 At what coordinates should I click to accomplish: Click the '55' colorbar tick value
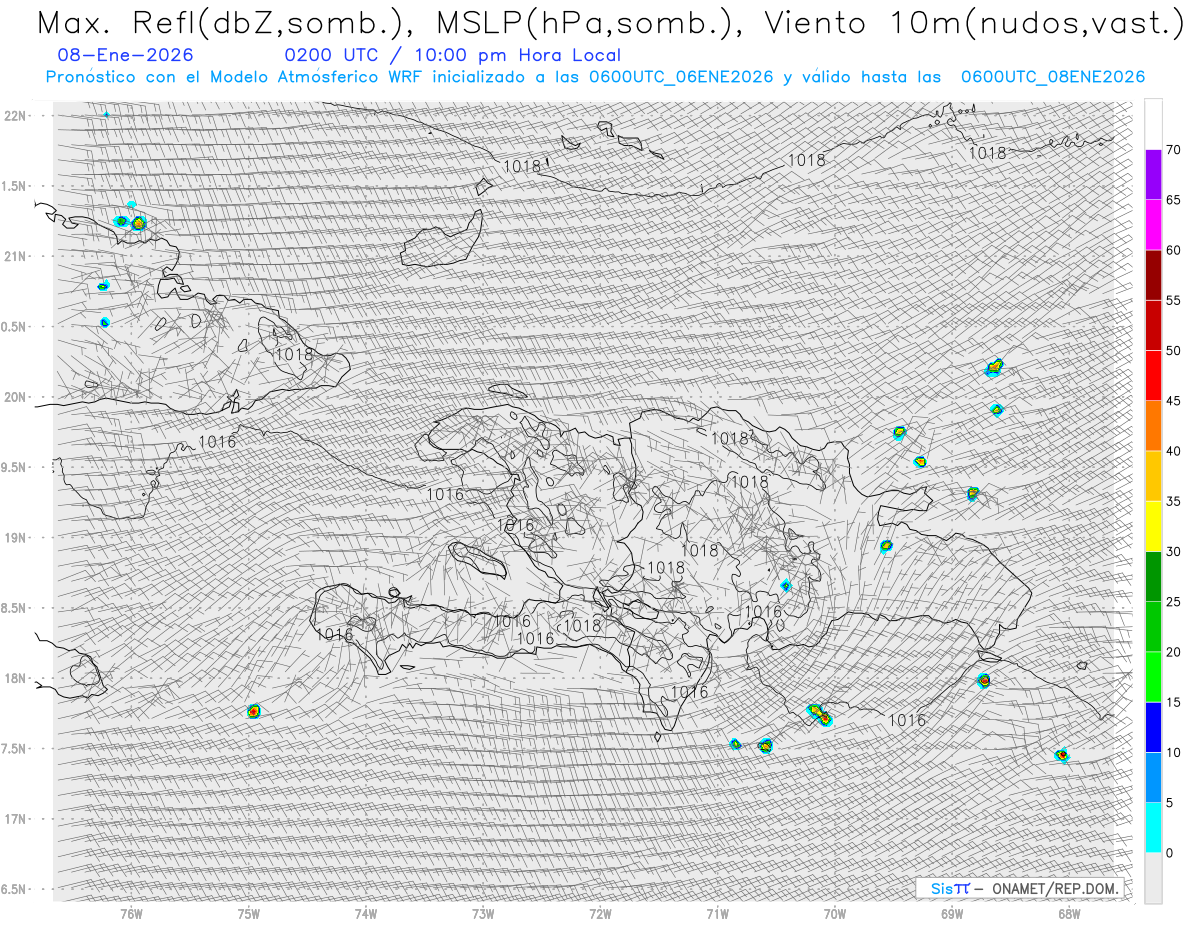coord(1173,300)
